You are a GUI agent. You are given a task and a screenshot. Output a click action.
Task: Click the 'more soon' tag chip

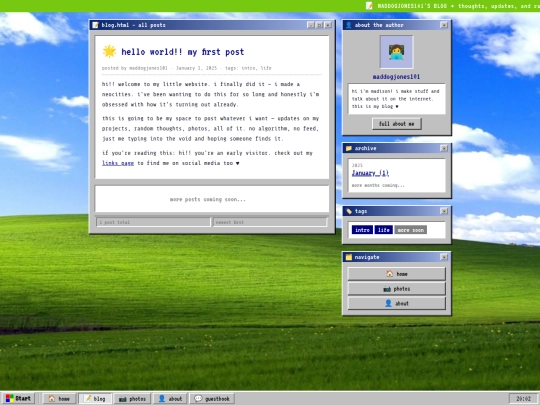coord(411,230)
